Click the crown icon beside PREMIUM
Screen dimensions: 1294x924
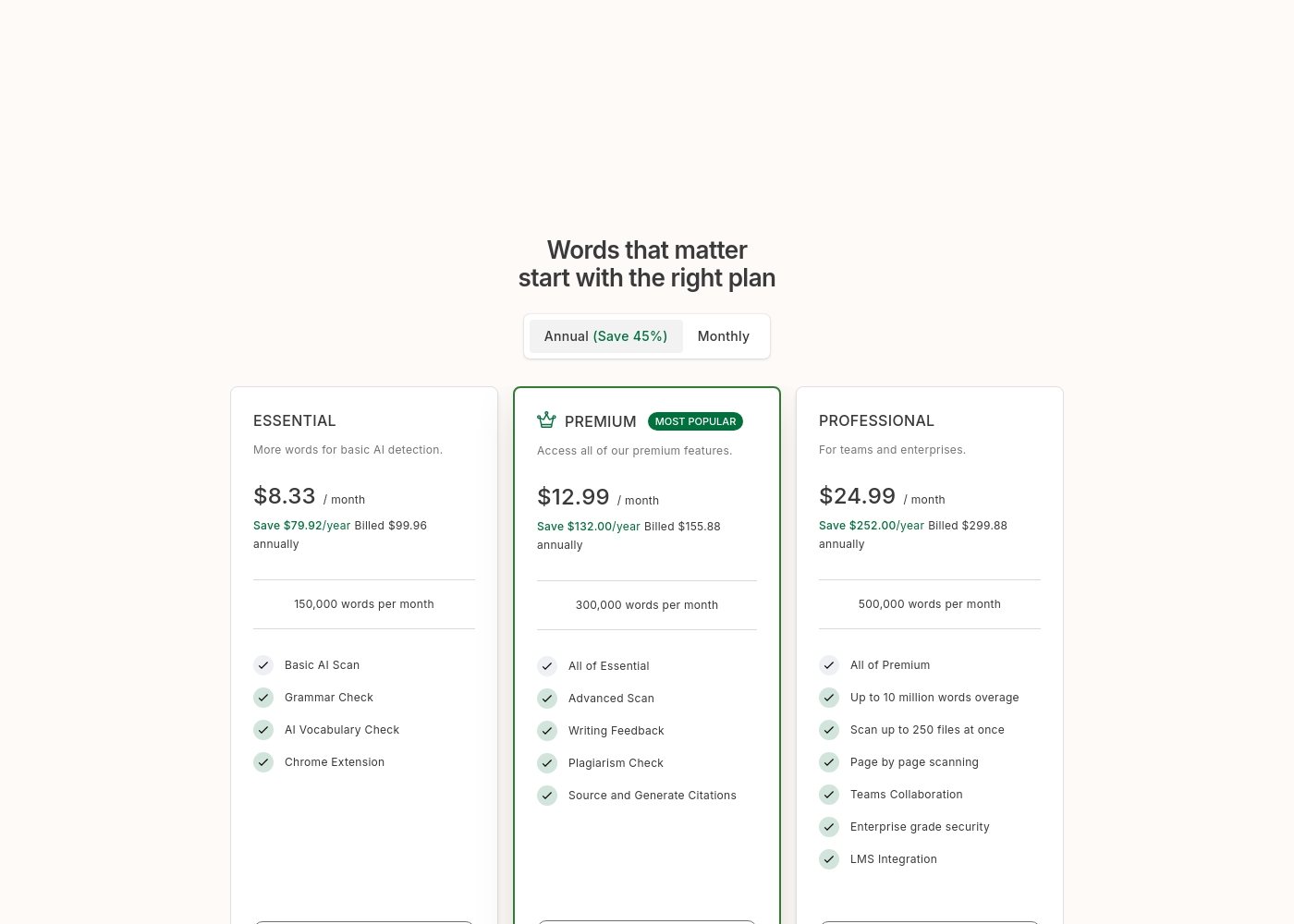[546, 419]
